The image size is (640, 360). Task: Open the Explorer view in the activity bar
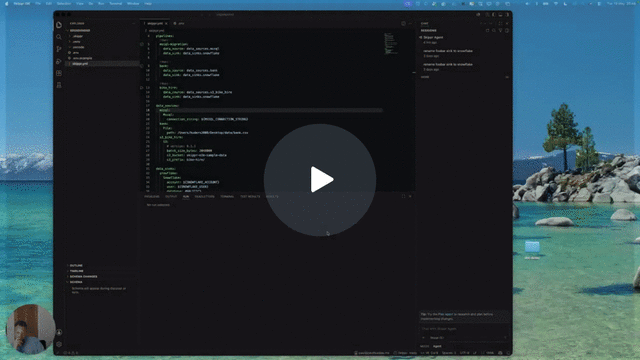point(59,25)
